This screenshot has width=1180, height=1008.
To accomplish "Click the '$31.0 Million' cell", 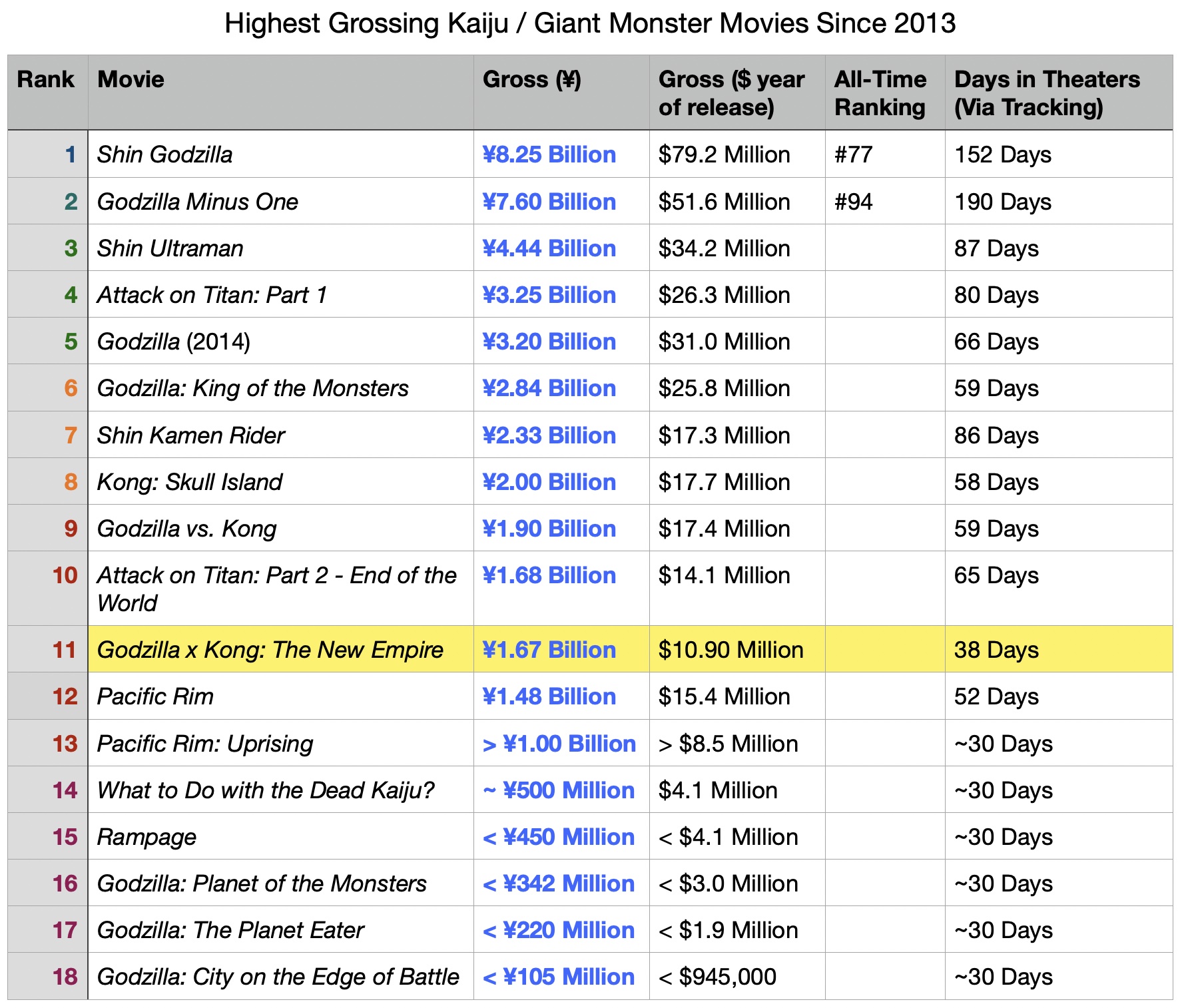I will tap(737, 340).
